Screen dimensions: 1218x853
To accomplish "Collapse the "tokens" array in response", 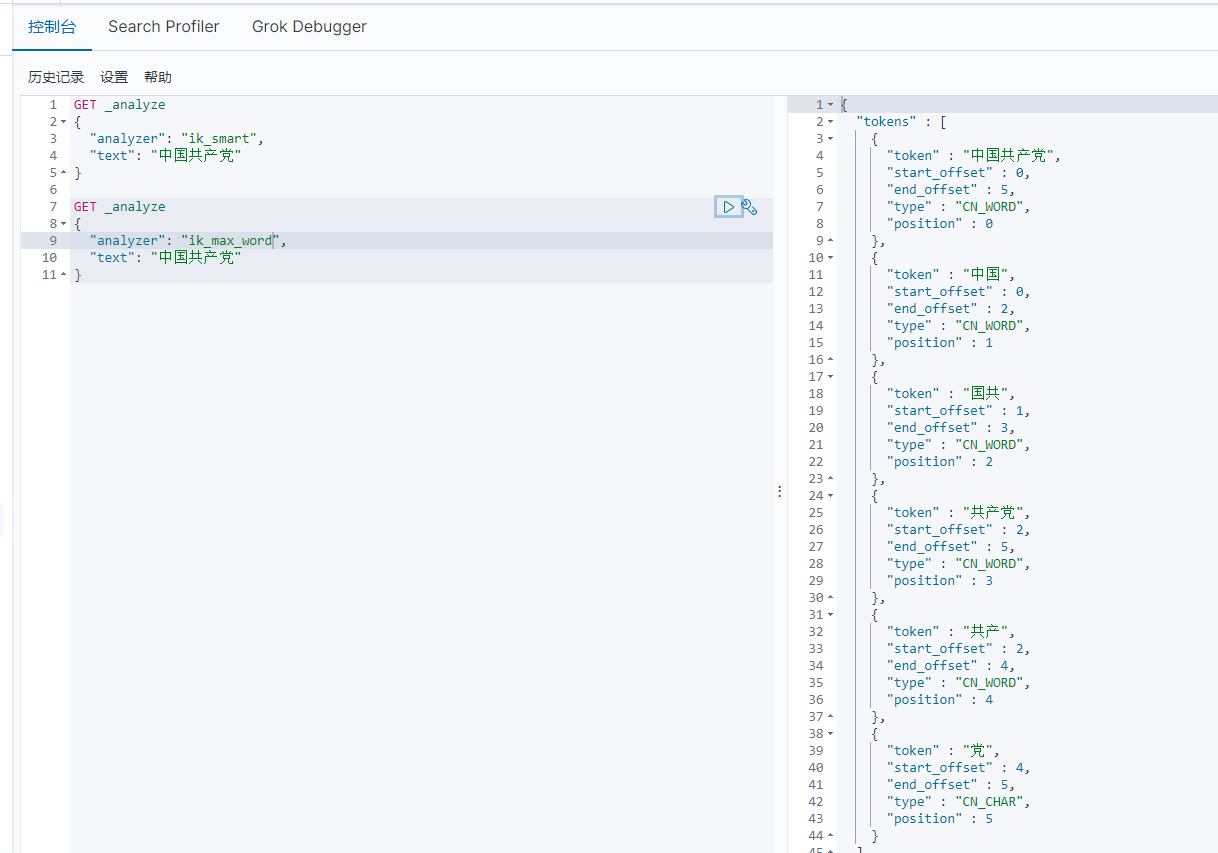I will click(x=830, y=122).
